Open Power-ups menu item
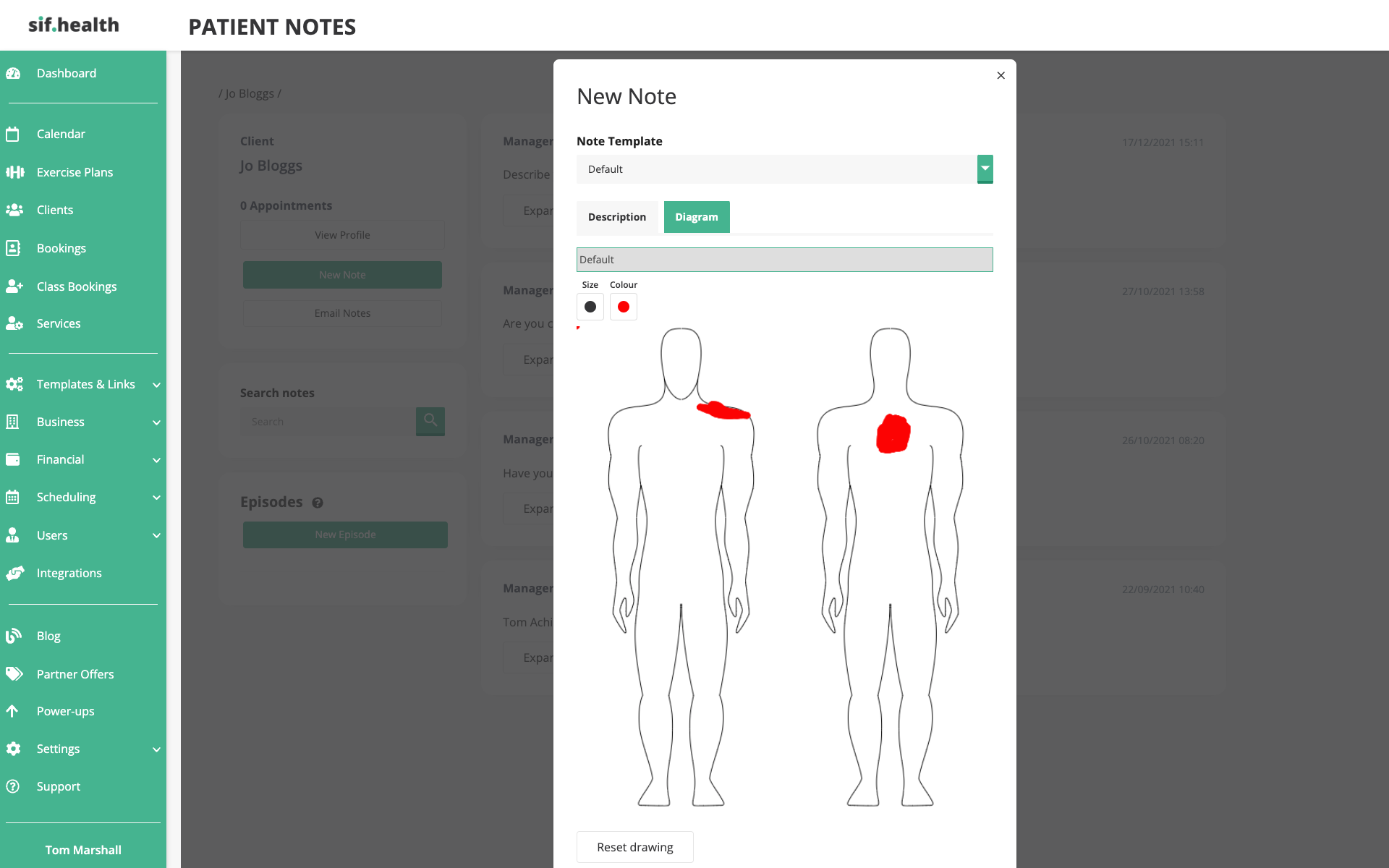The width and height of the screenshot is (1389, 868). pyautogui.click(x=66, y=711)
